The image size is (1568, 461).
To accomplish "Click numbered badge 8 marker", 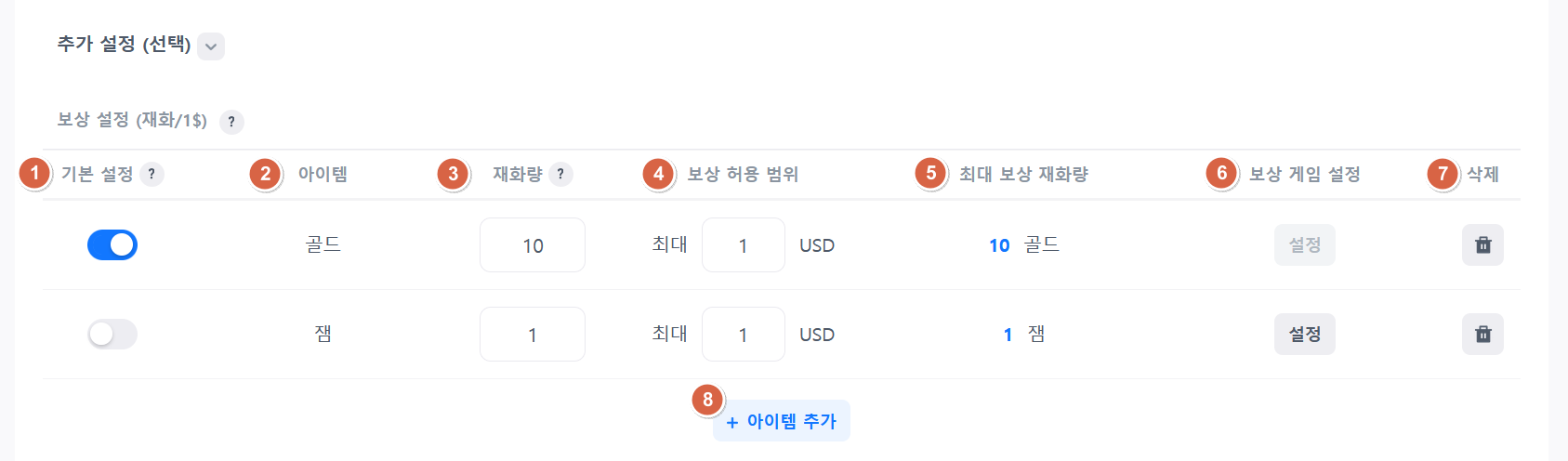I will point(707,400).
